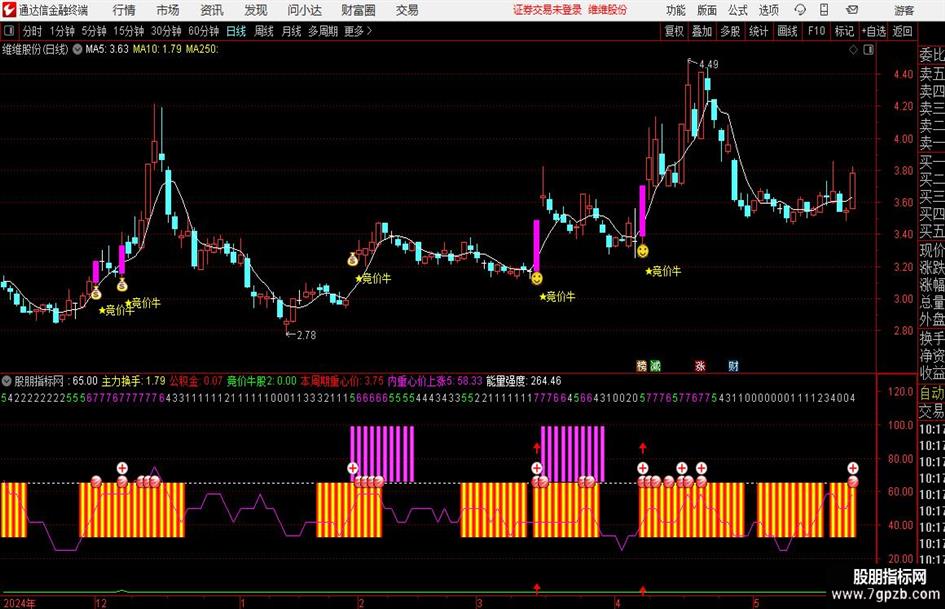Open the 选项 menu

pyautogui.click(x=769, y=10)
